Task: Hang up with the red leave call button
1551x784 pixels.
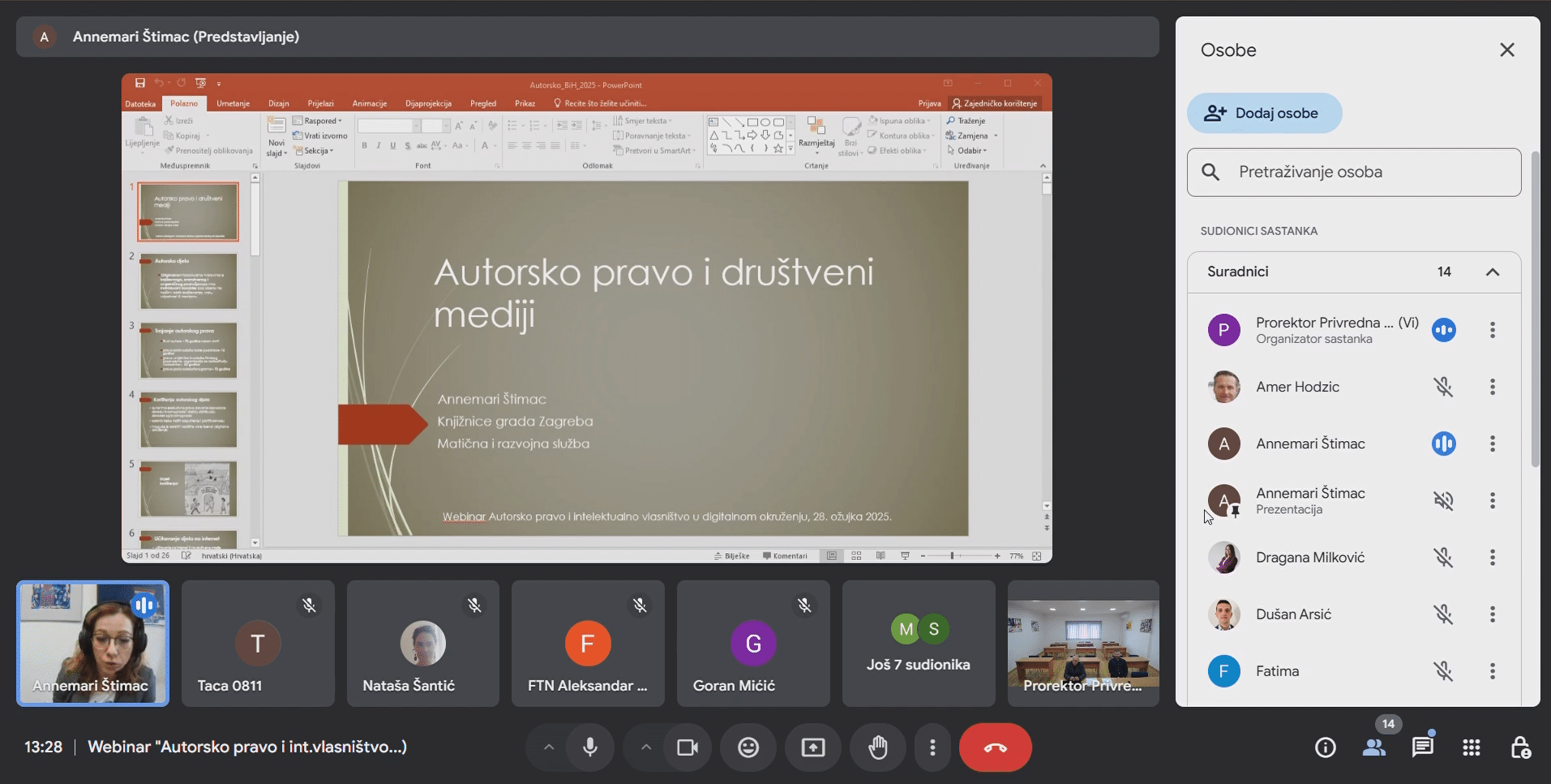Action: tap(996, 748)
